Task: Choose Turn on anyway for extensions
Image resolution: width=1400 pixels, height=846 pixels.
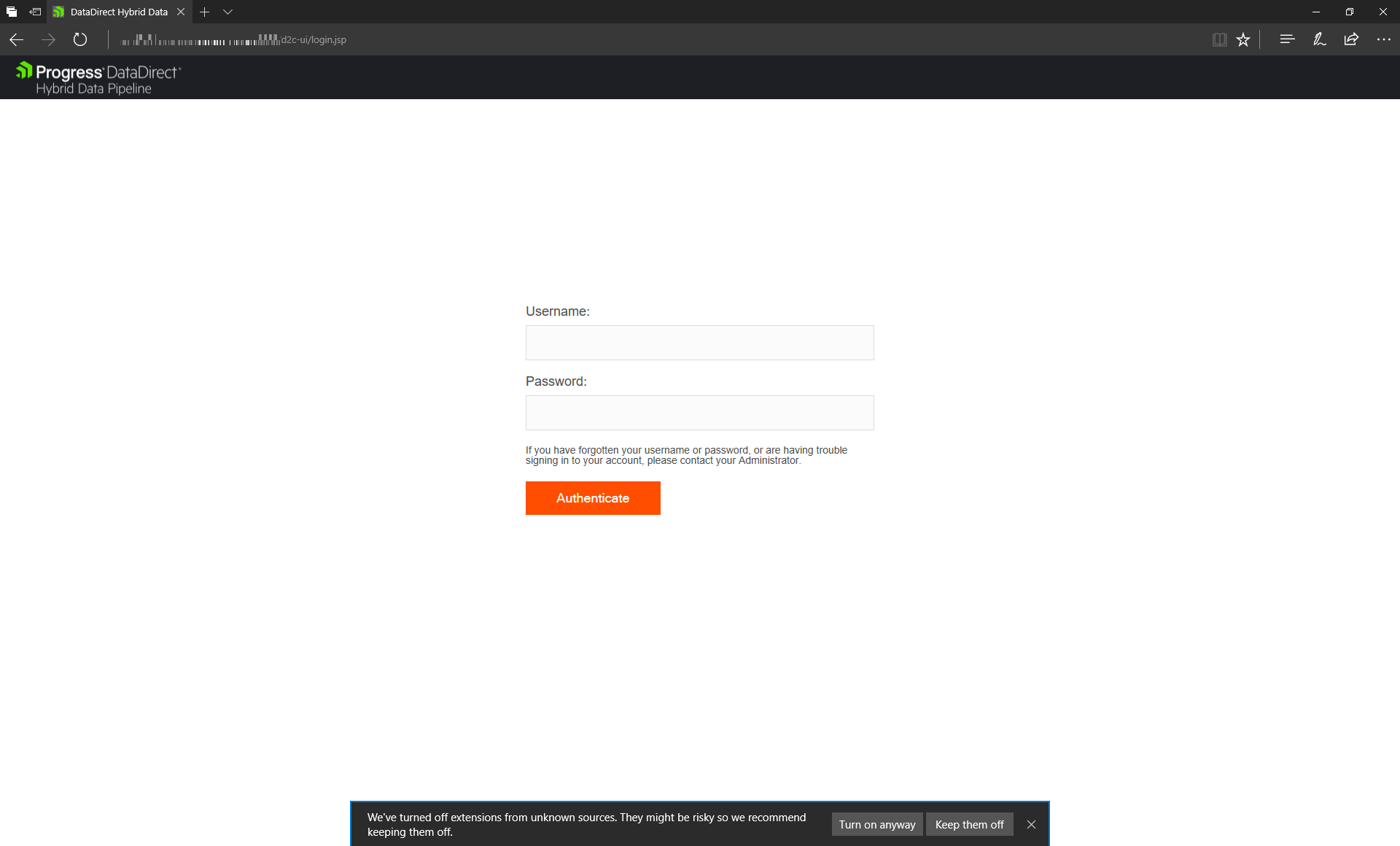Action: coord(876,825)
